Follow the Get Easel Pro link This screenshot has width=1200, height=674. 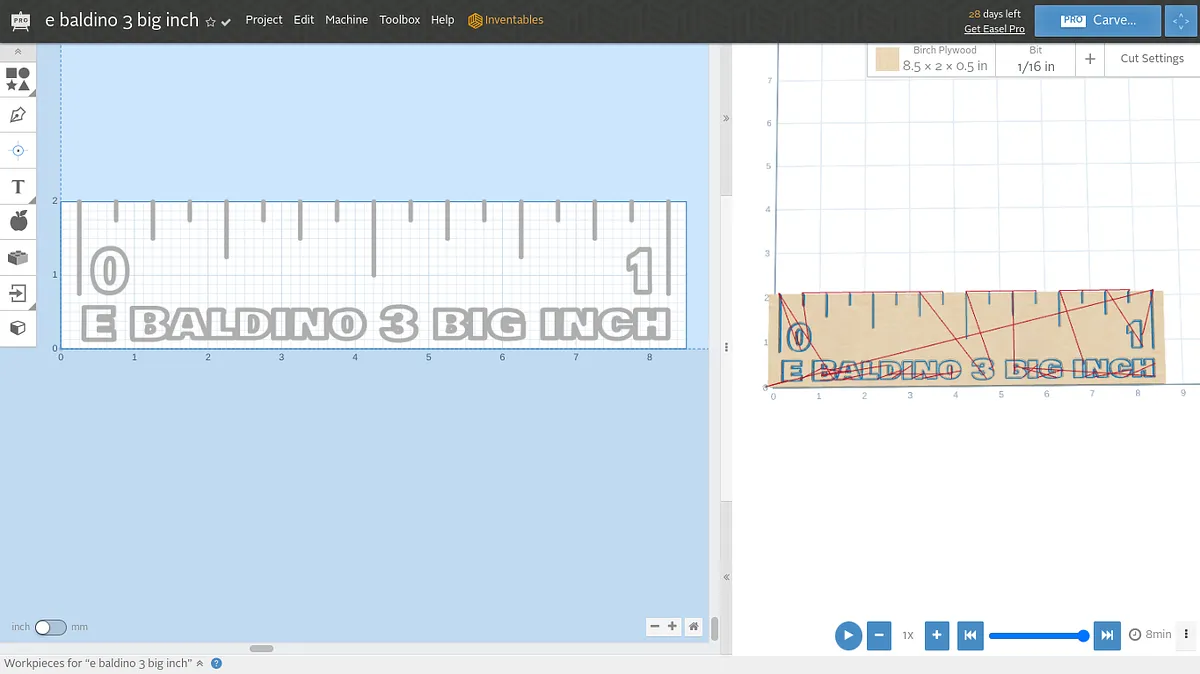click(x=994, y=29)
